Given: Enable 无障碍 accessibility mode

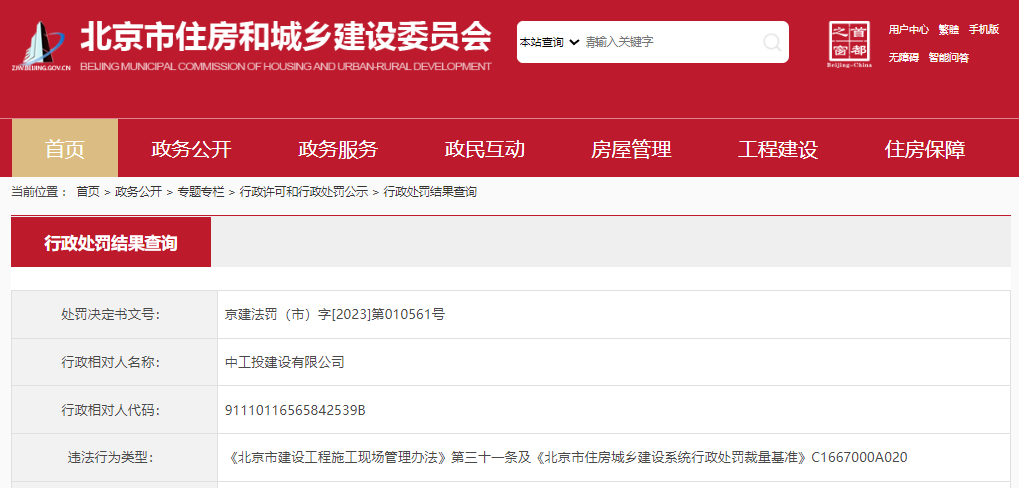Looking at the screenshot, I should coord(903,57).
